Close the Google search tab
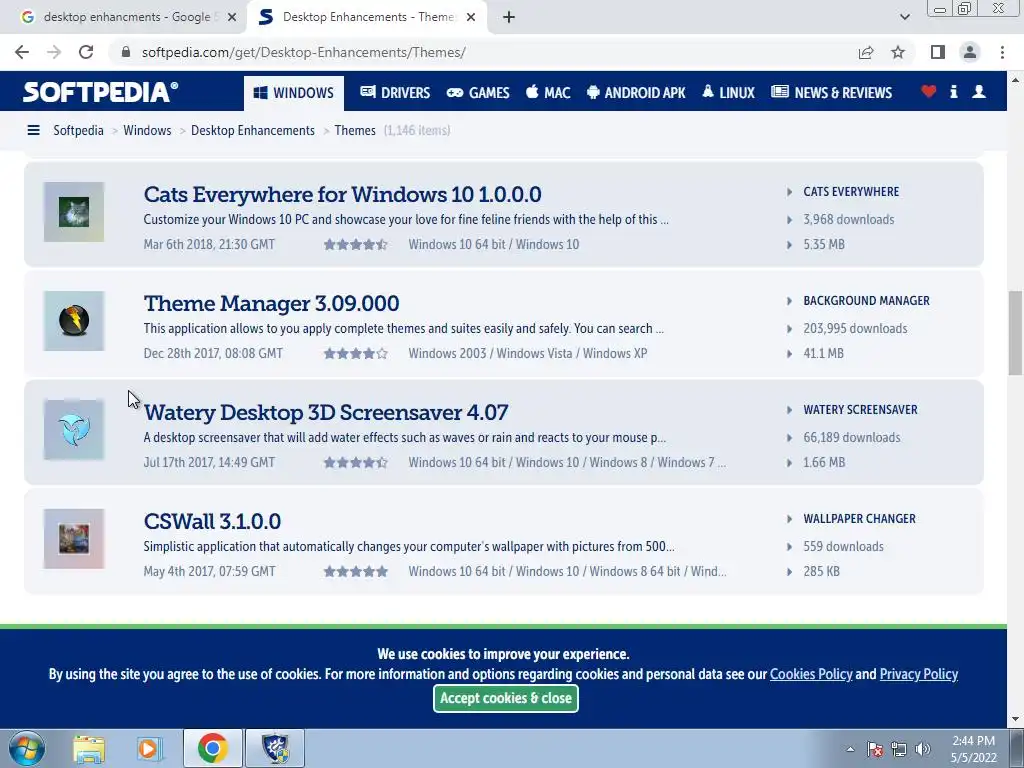The image size is (1024, 768). coord(232,17)
